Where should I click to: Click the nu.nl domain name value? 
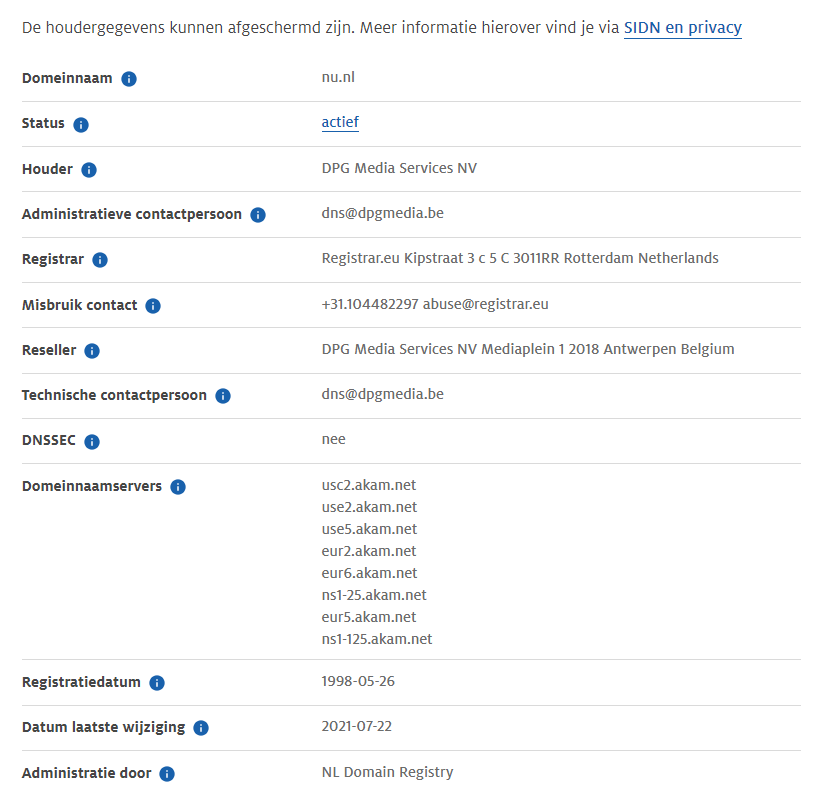(338, 77)
